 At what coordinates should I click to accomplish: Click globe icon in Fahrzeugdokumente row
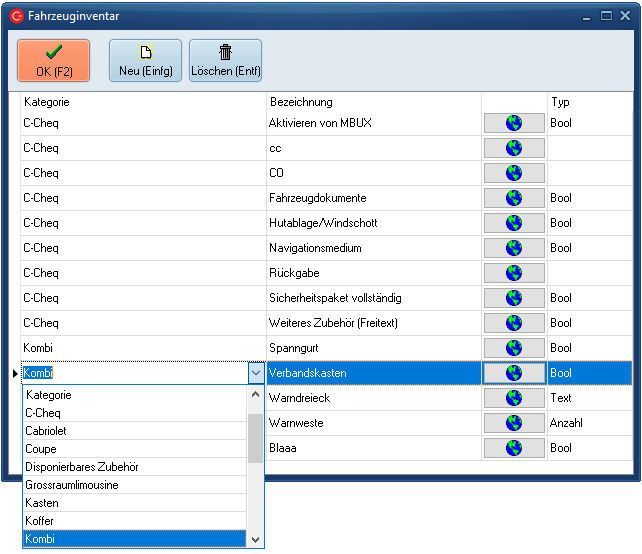514,198
